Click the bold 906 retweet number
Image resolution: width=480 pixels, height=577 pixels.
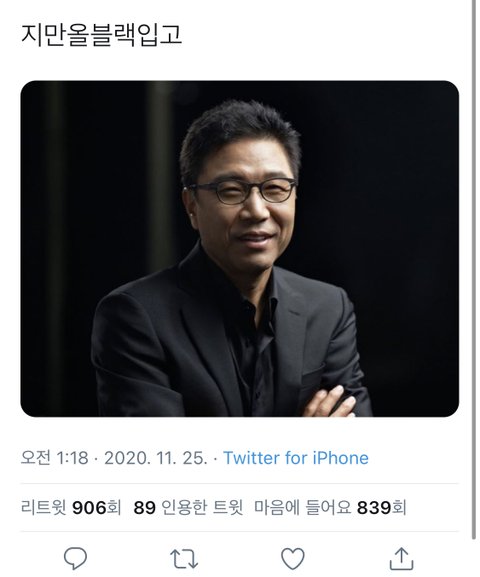(89, 508)
